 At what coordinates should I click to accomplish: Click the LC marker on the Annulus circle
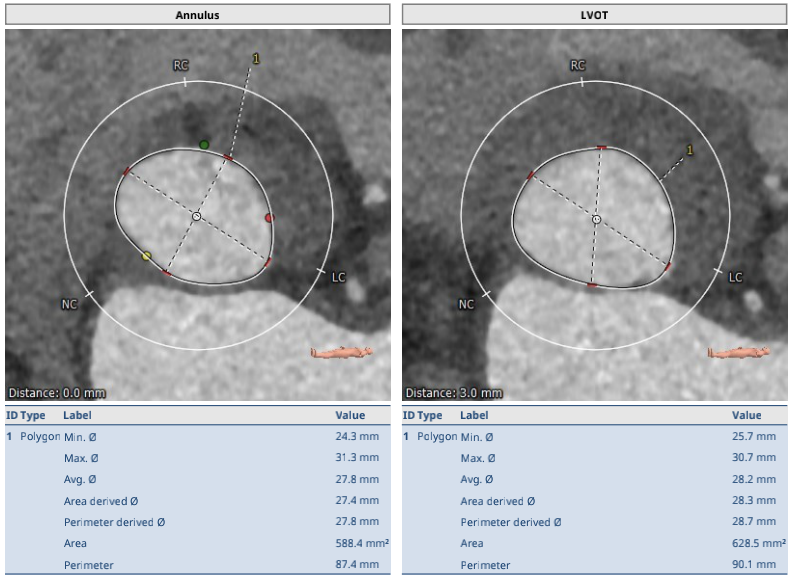pyautogui.click(x=338, y=277)
